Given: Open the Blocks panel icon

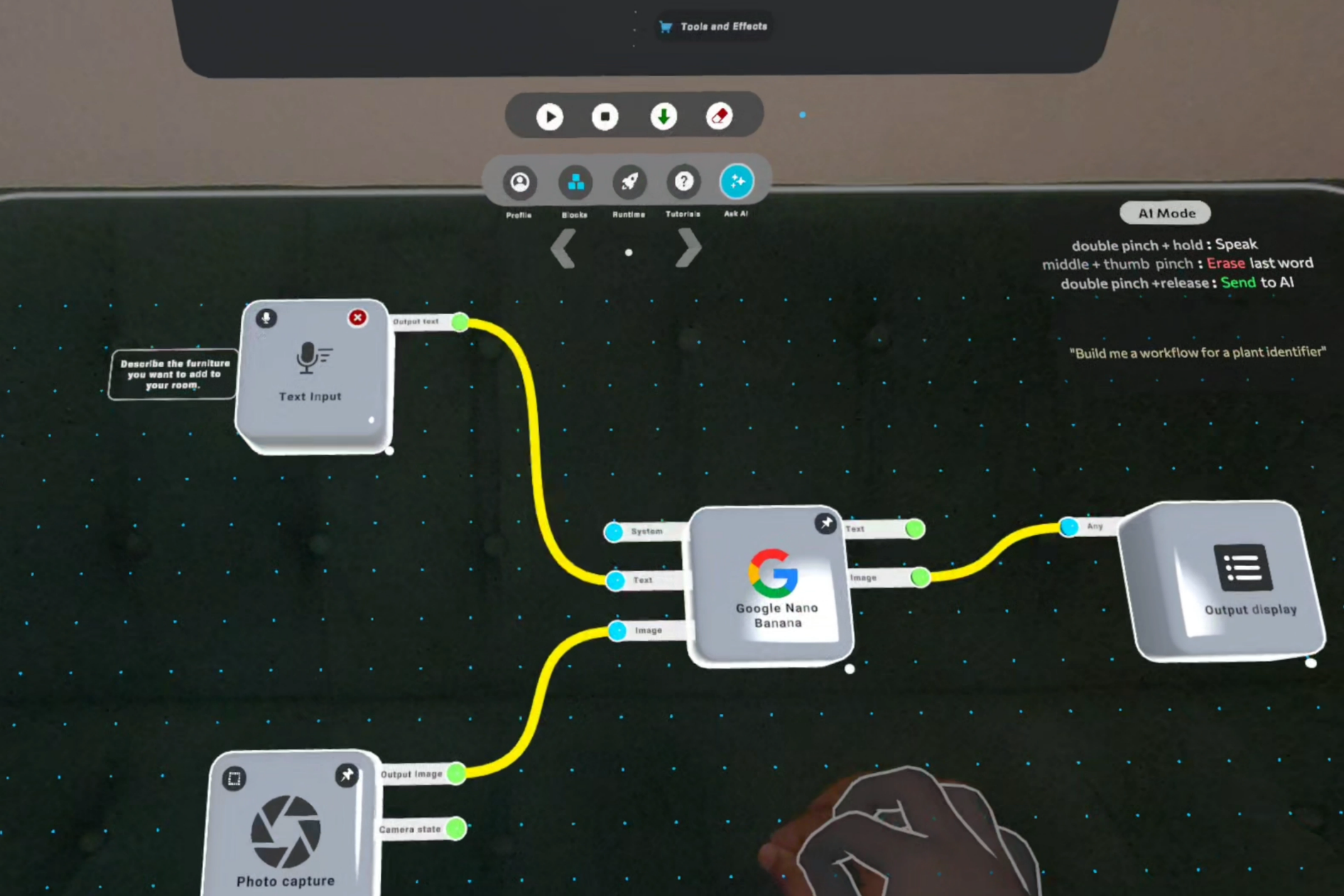Looking at the screenshot, I should 575,183.
